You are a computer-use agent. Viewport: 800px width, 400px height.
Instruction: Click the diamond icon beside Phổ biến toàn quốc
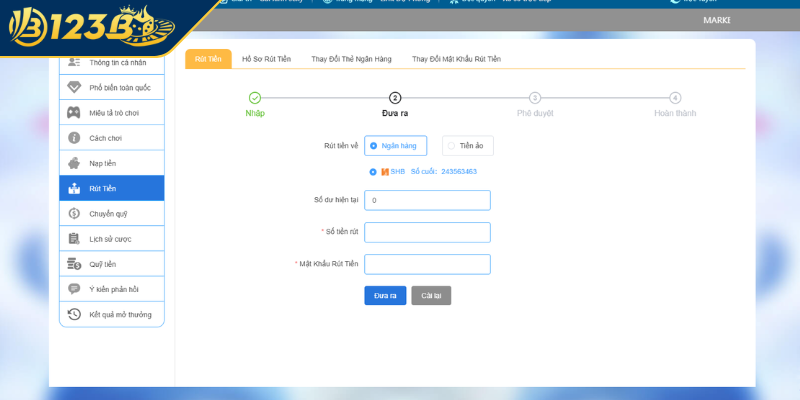pos(74,87)
